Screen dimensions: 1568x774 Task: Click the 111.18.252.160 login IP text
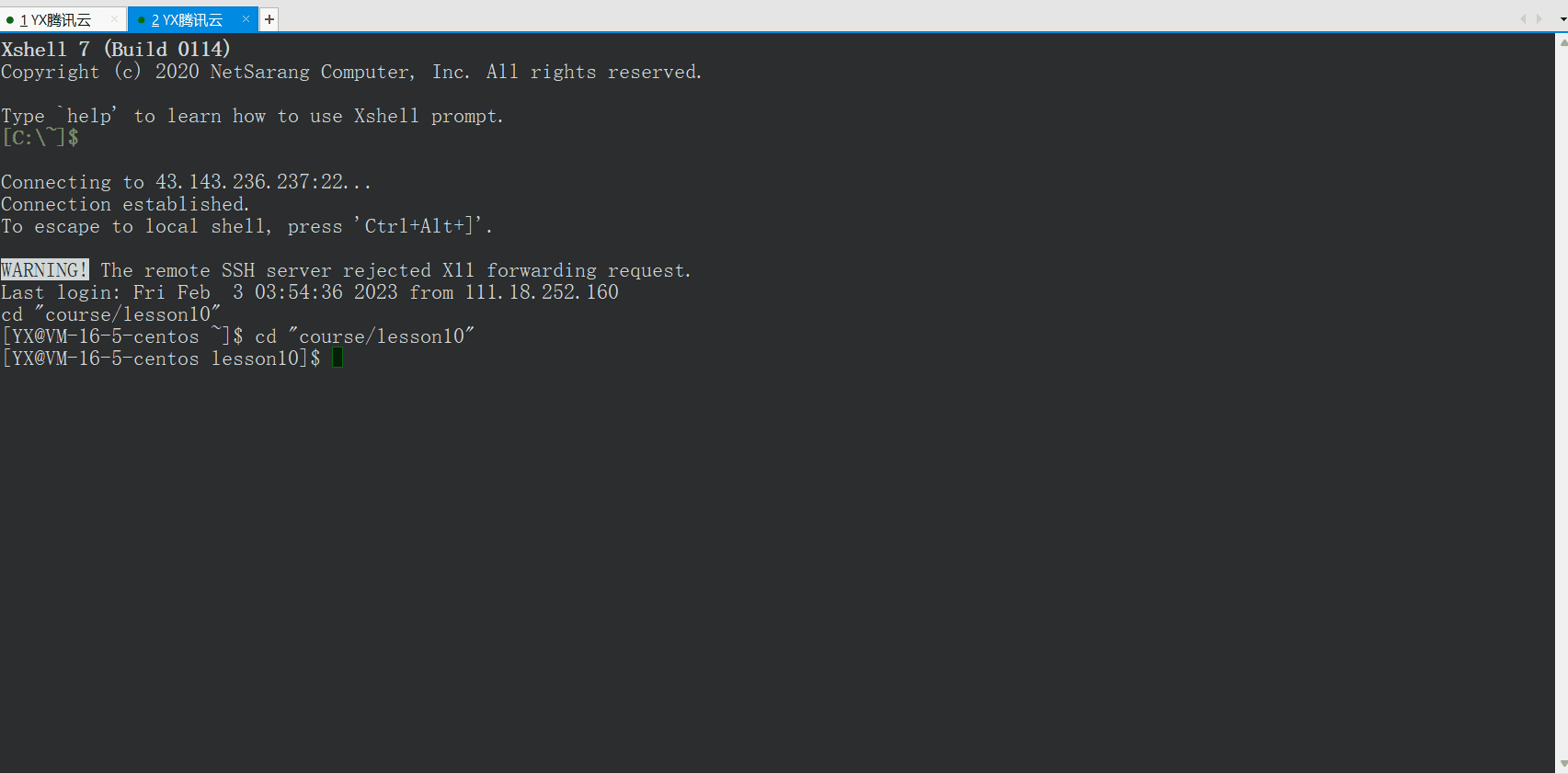pyautogui.click(x=542, y=292)
